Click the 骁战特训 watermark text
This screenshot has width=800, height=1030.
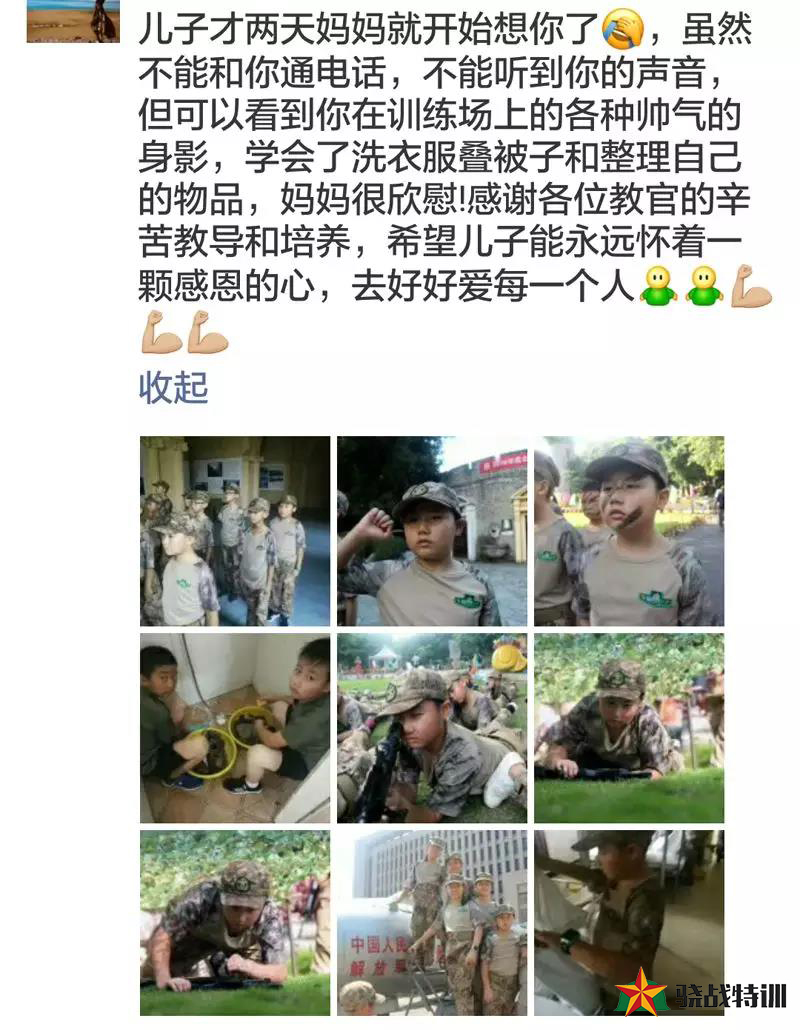727,996
